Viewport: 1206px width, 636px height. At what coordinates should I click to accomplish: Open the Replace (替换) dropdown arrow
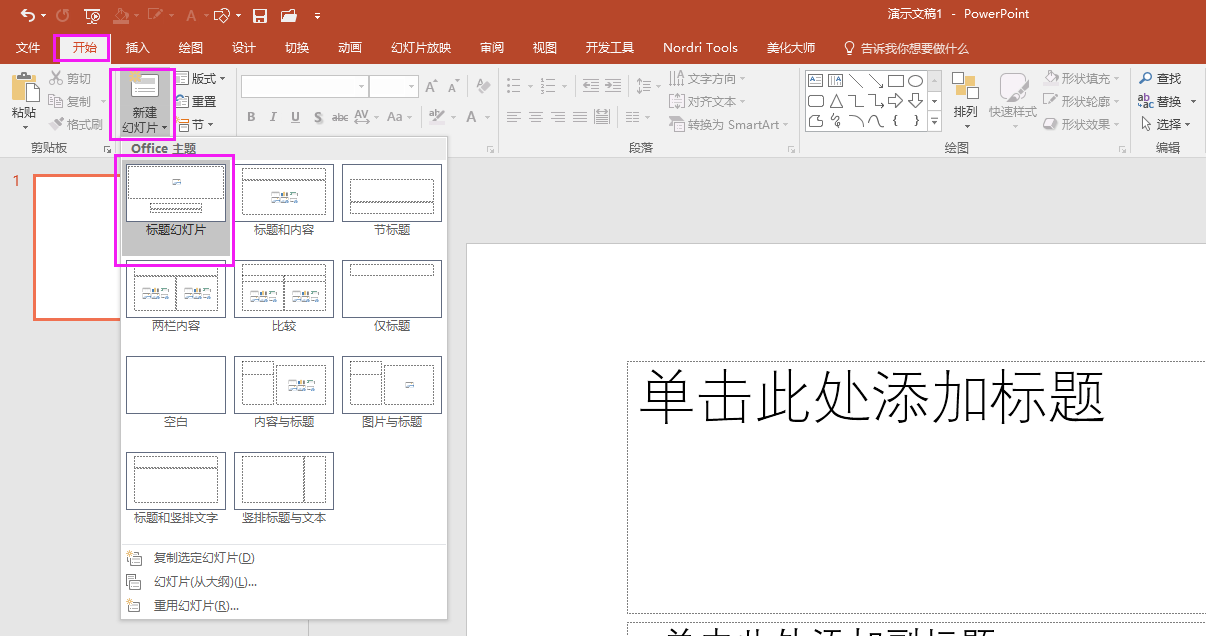coord(1193,102)
